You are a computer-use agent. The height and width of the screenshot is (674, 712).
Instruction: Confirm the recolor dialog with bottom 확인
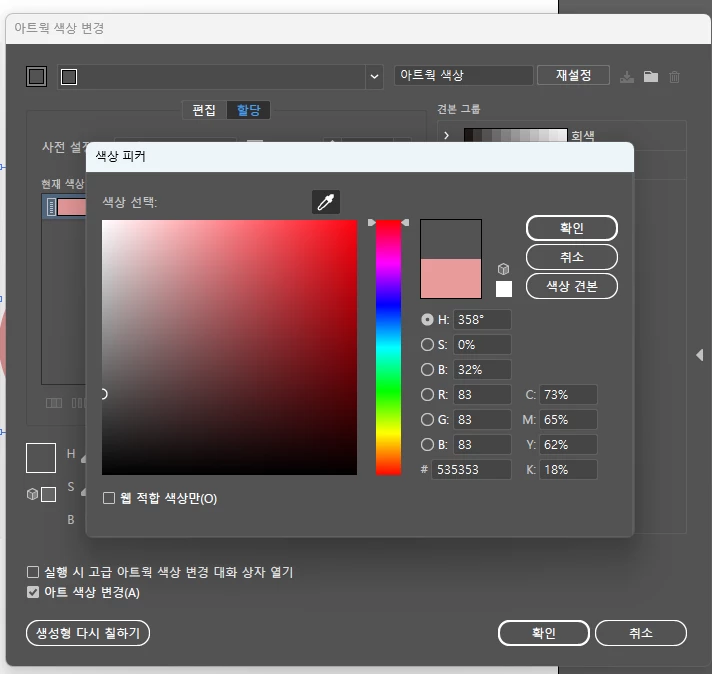[544, 633]
